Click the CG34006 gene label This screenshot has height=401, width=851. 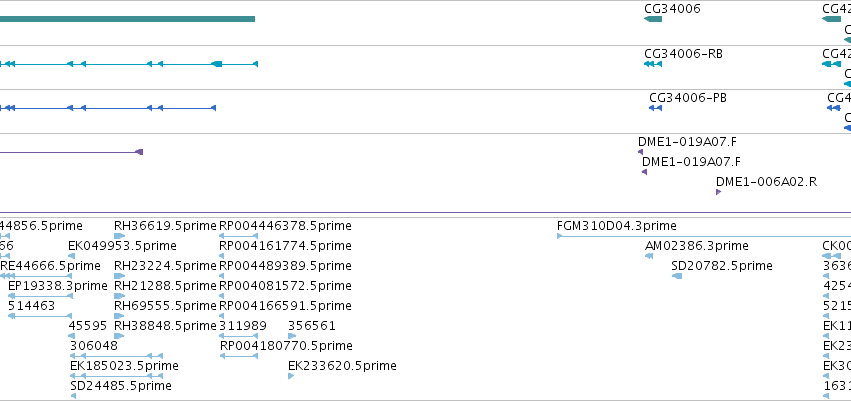(672, 8)
